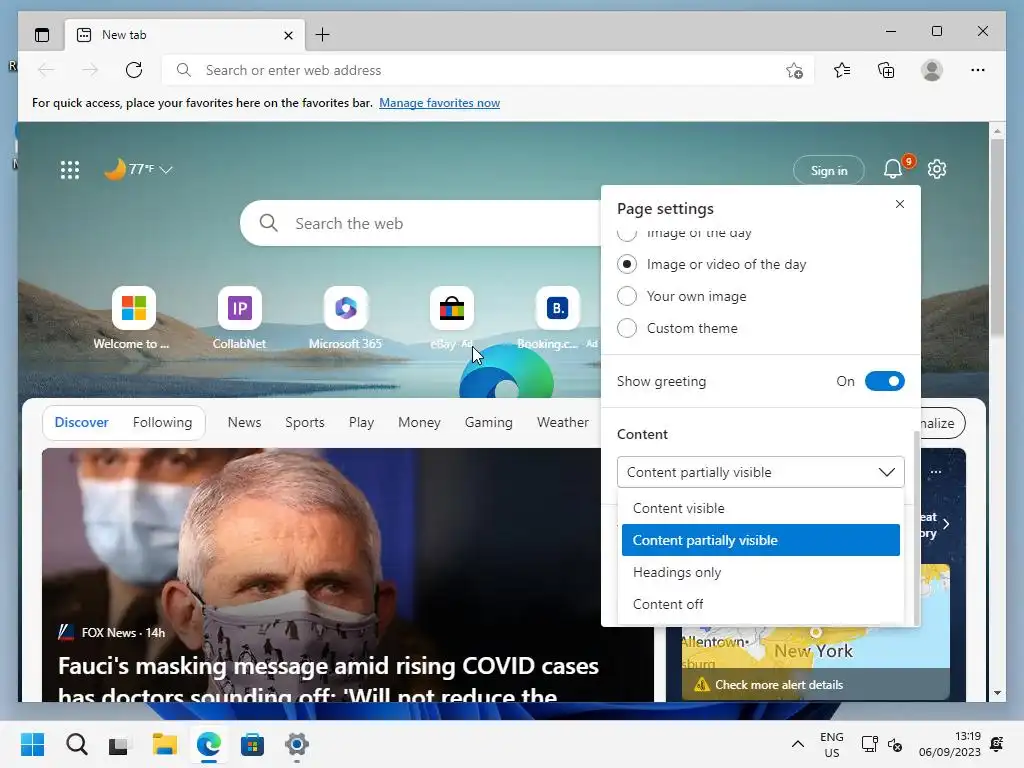Click the Page settings gear icon
Image resolution: width=1024 pixels, height=768 pixels.
(x=937, y=169)
